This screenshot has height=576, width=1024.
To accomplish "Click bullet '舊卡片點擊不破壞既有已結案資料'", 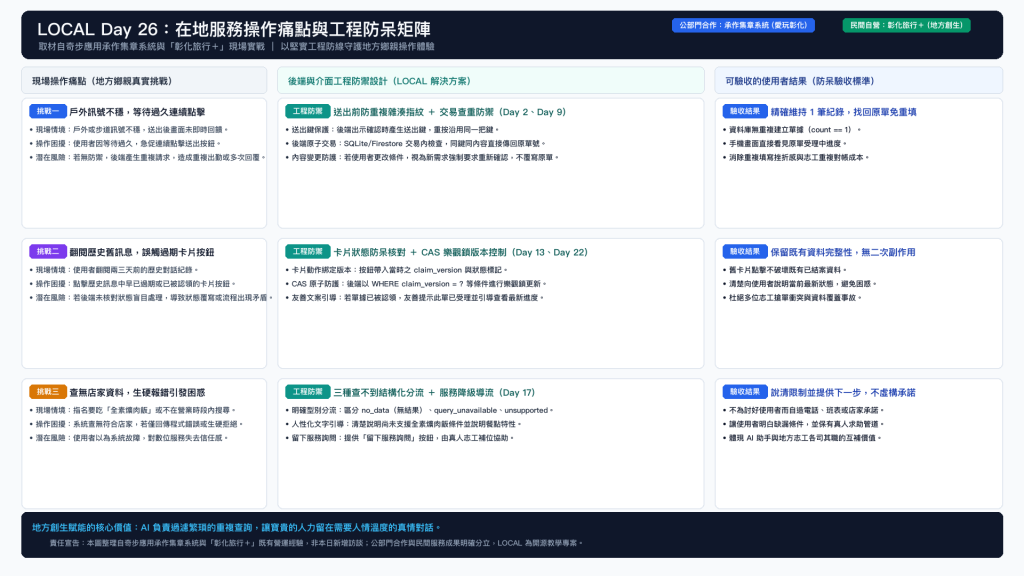I will pos(784,270).
